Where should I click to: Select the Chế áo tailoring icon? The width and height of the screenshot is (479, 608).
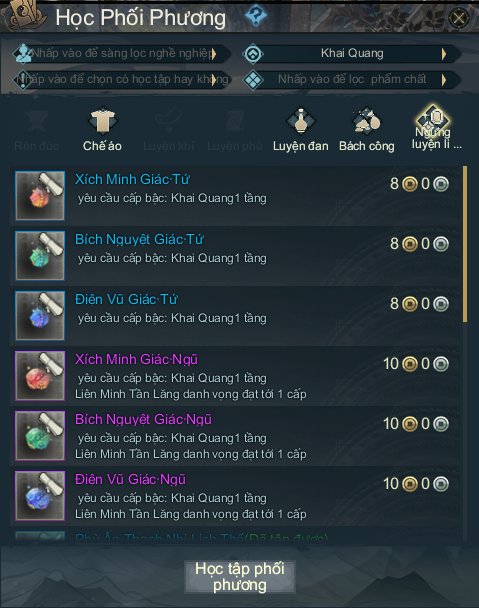click(x=102, y=120)
